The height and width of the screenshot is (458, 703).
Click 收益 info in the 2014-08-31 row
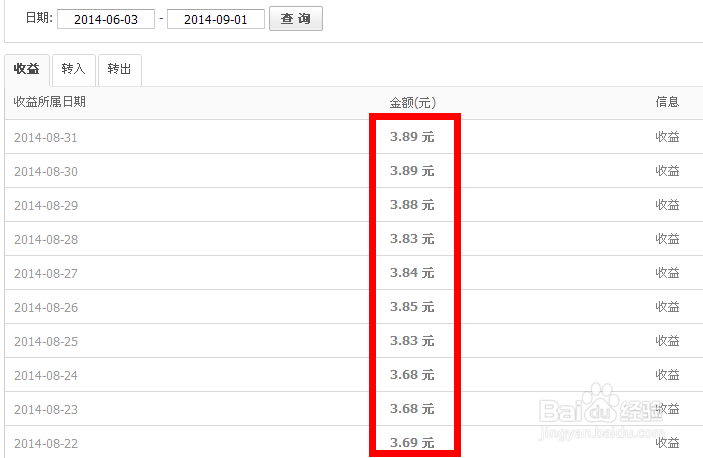click(x=667, y=137)
